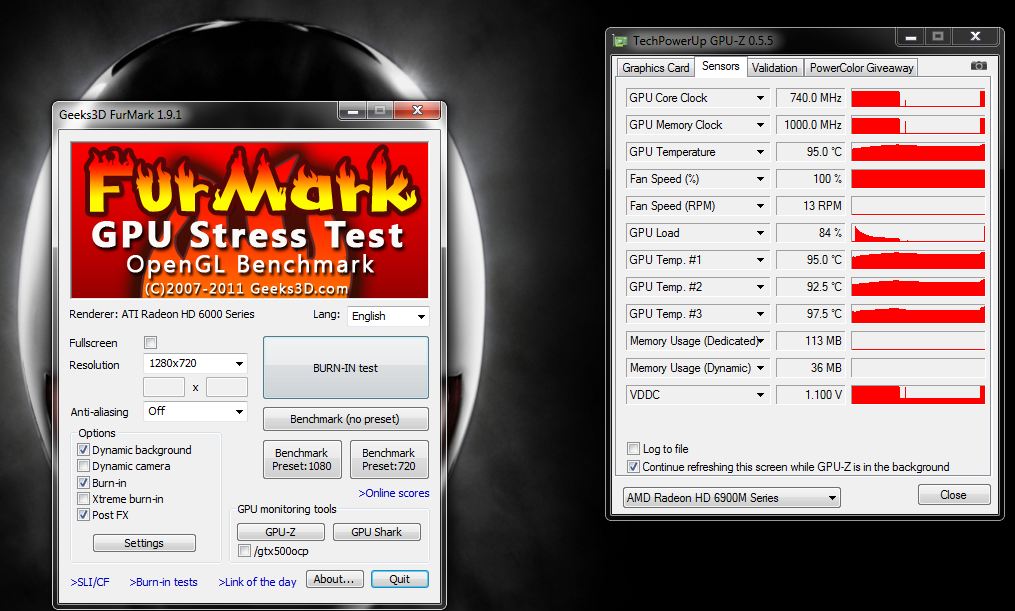This screenshot has height=611, width=1015.
Task: Click the 97.5 °C temperature reading
Action: (810, 314)
